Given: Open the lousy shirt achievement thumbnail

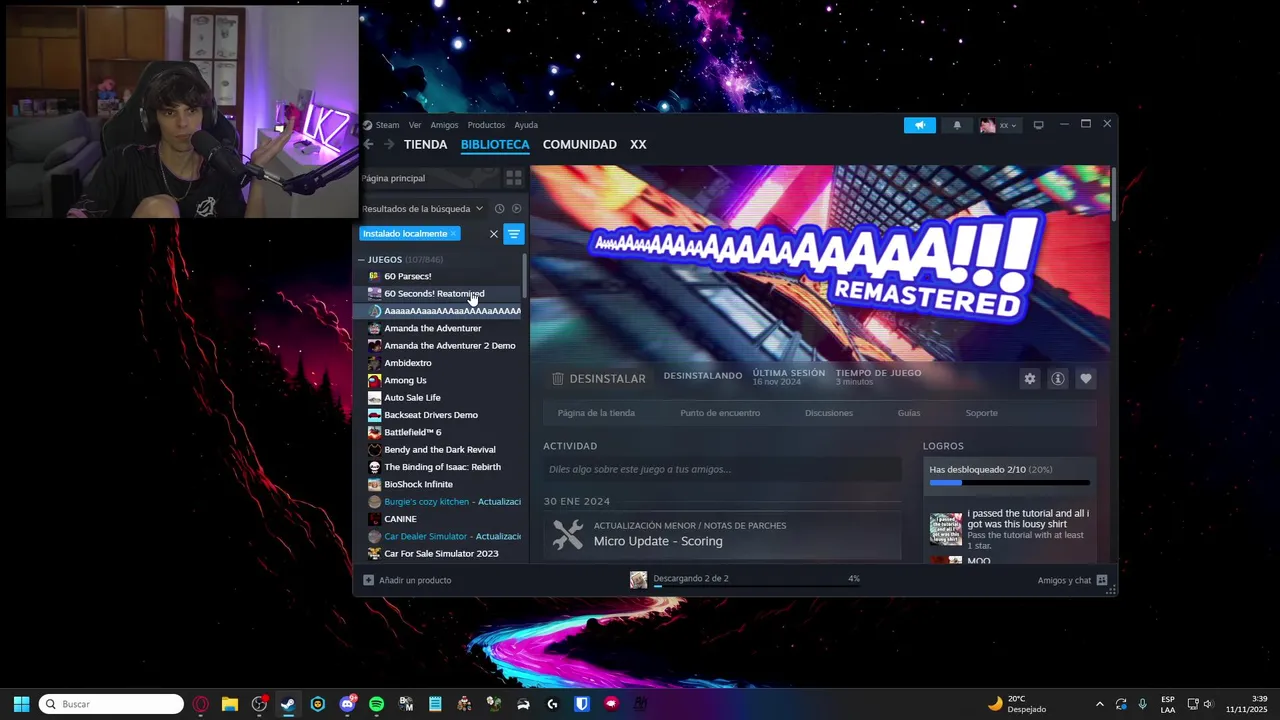Looking at the screenshot, I should (x=945, y=528).
